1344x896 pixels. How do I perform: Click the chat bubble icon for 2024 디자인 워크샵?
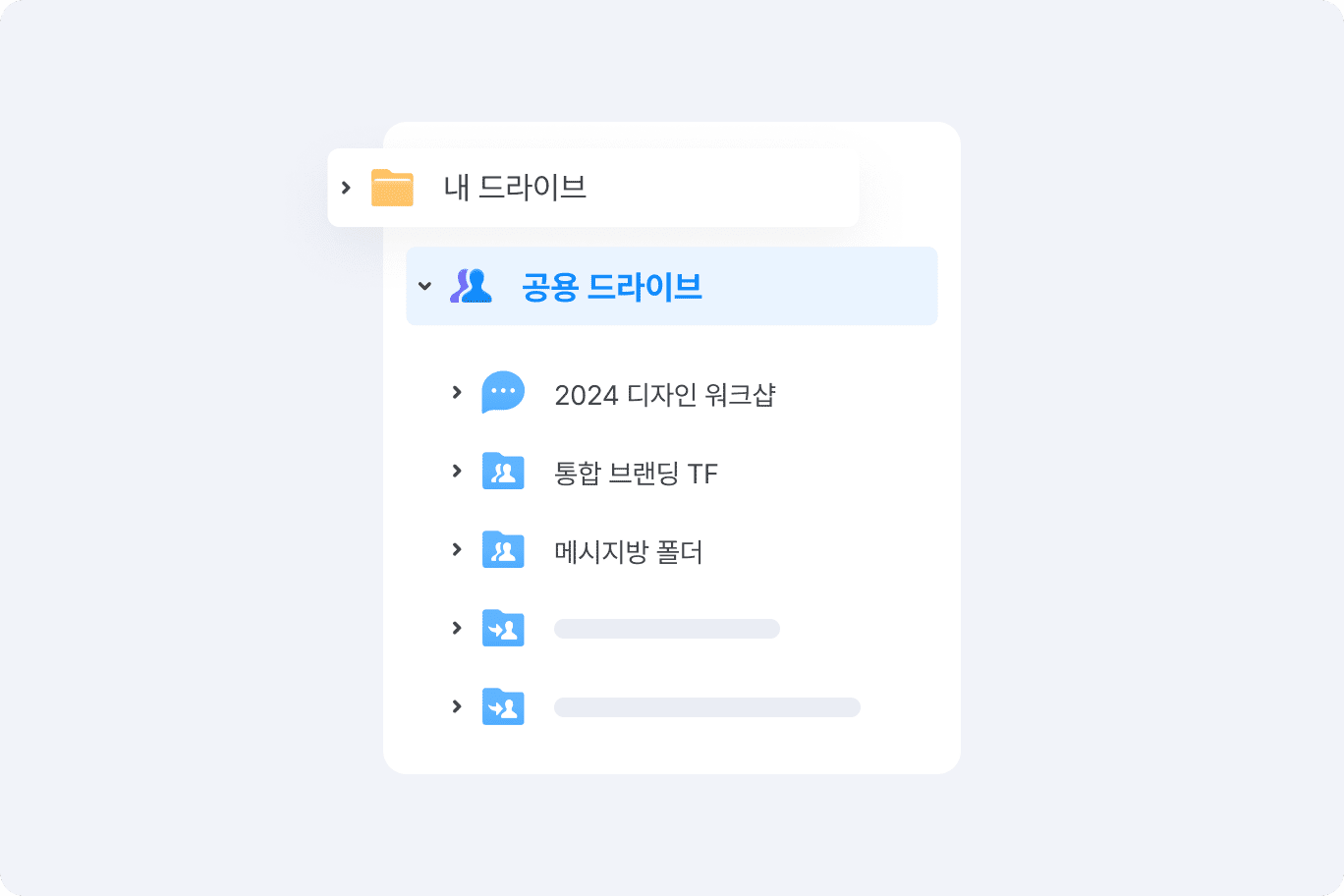tap(503, 392)
